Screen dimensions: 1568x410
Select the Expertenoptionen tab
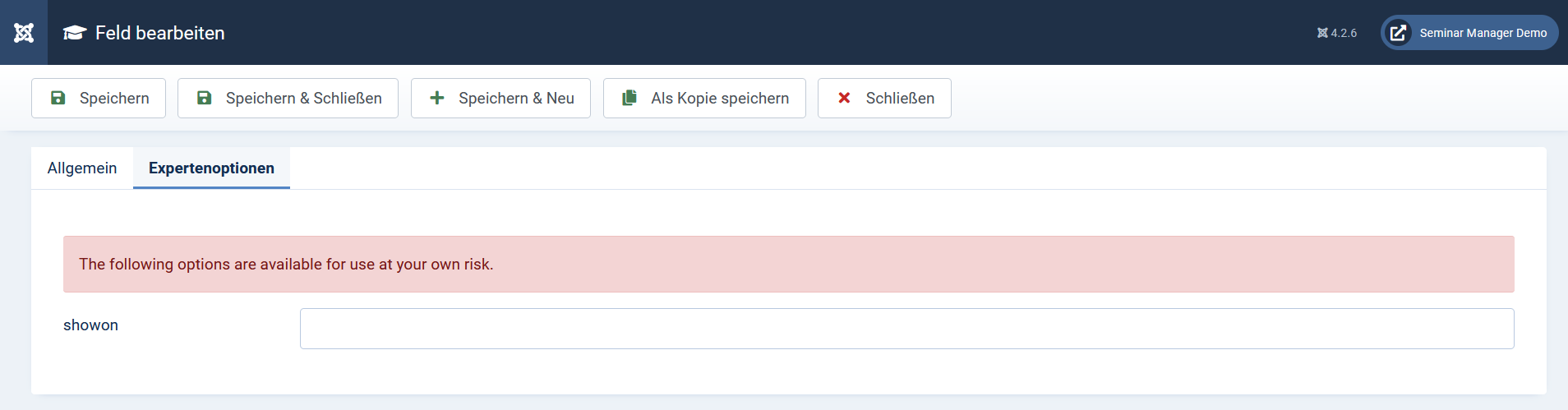click(211, 168)
